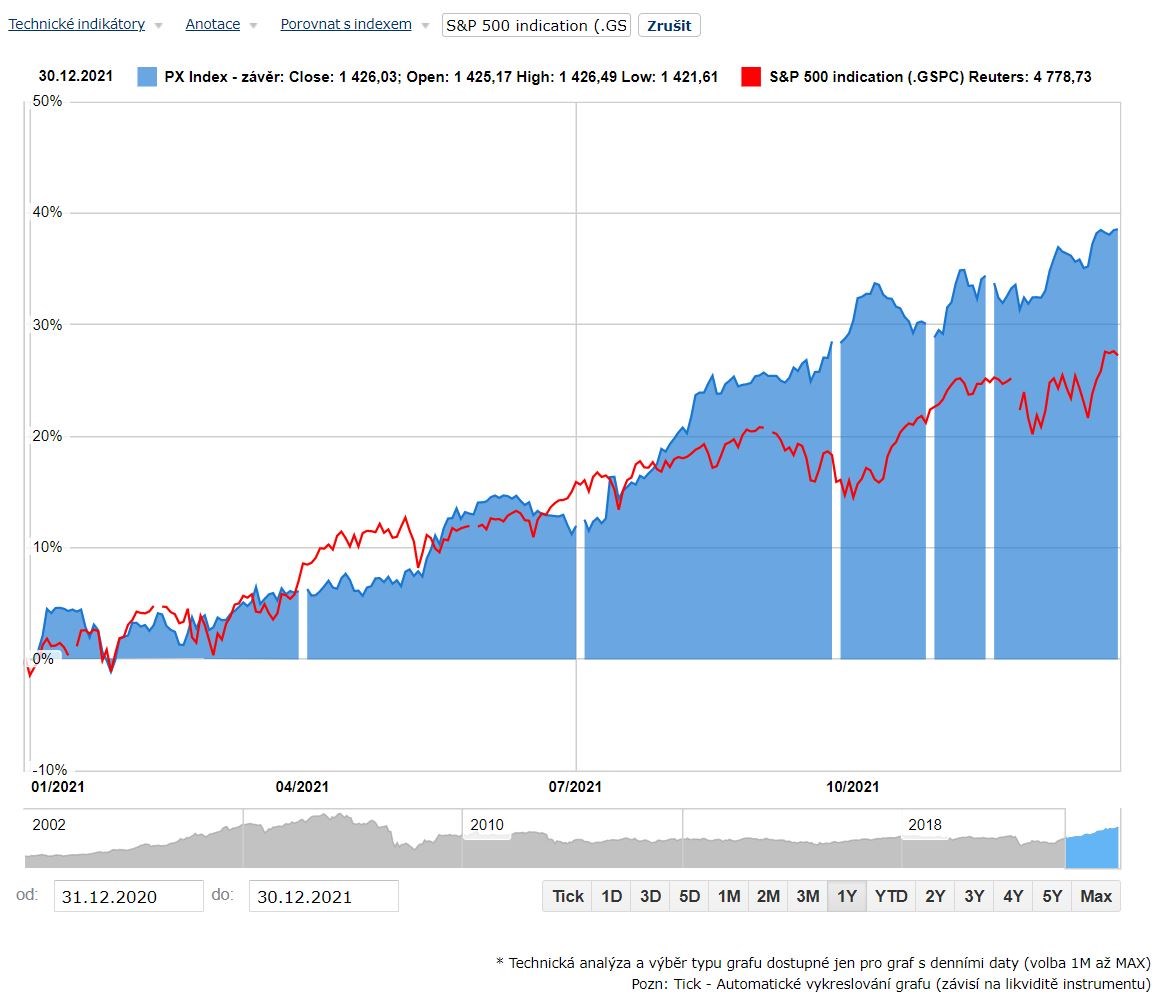Choose the 3M period button
The height and width of the screenshot is (999, 1155).
[x=807, y=896]
